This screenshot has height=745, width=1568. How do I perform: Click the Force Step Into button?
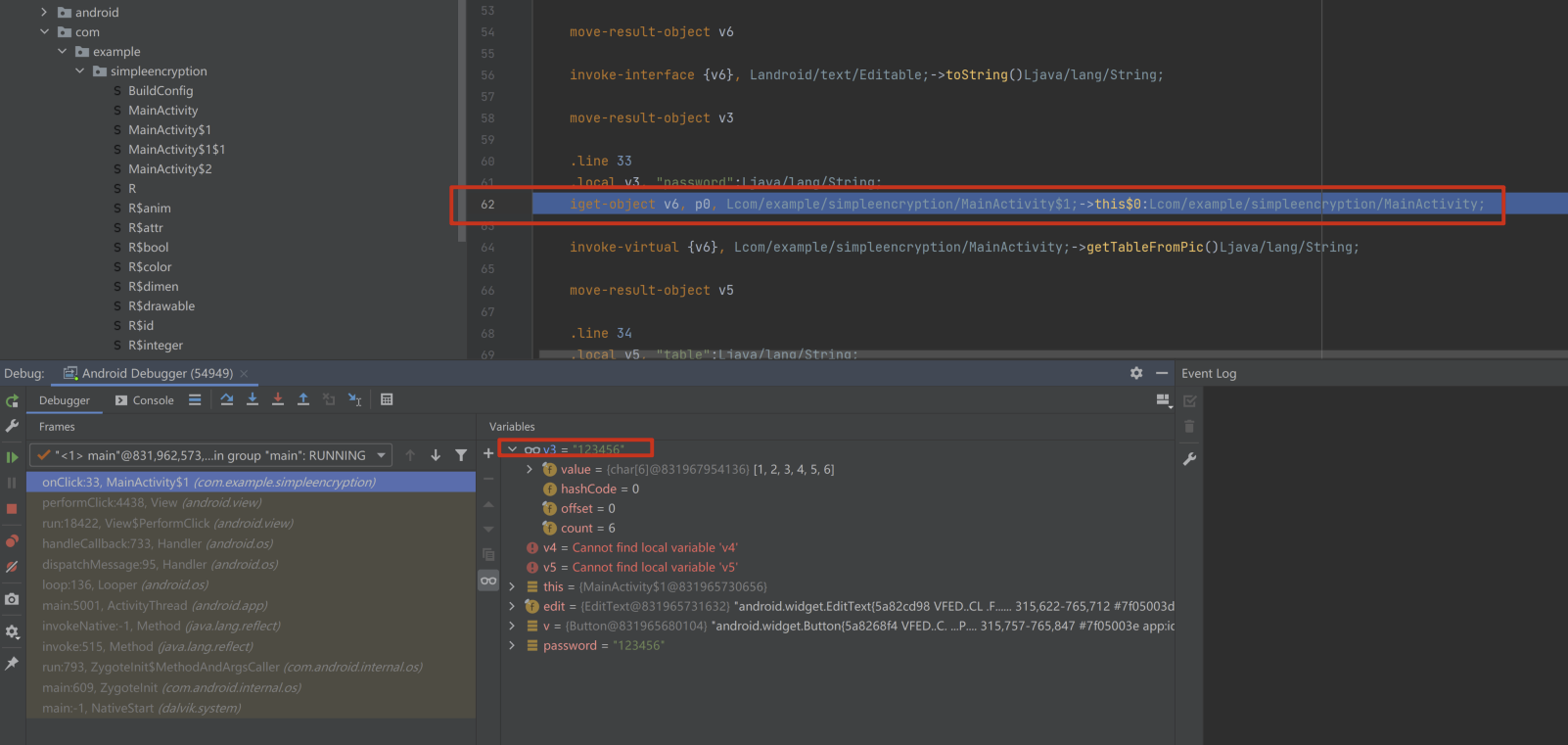(x=278, y=399)
